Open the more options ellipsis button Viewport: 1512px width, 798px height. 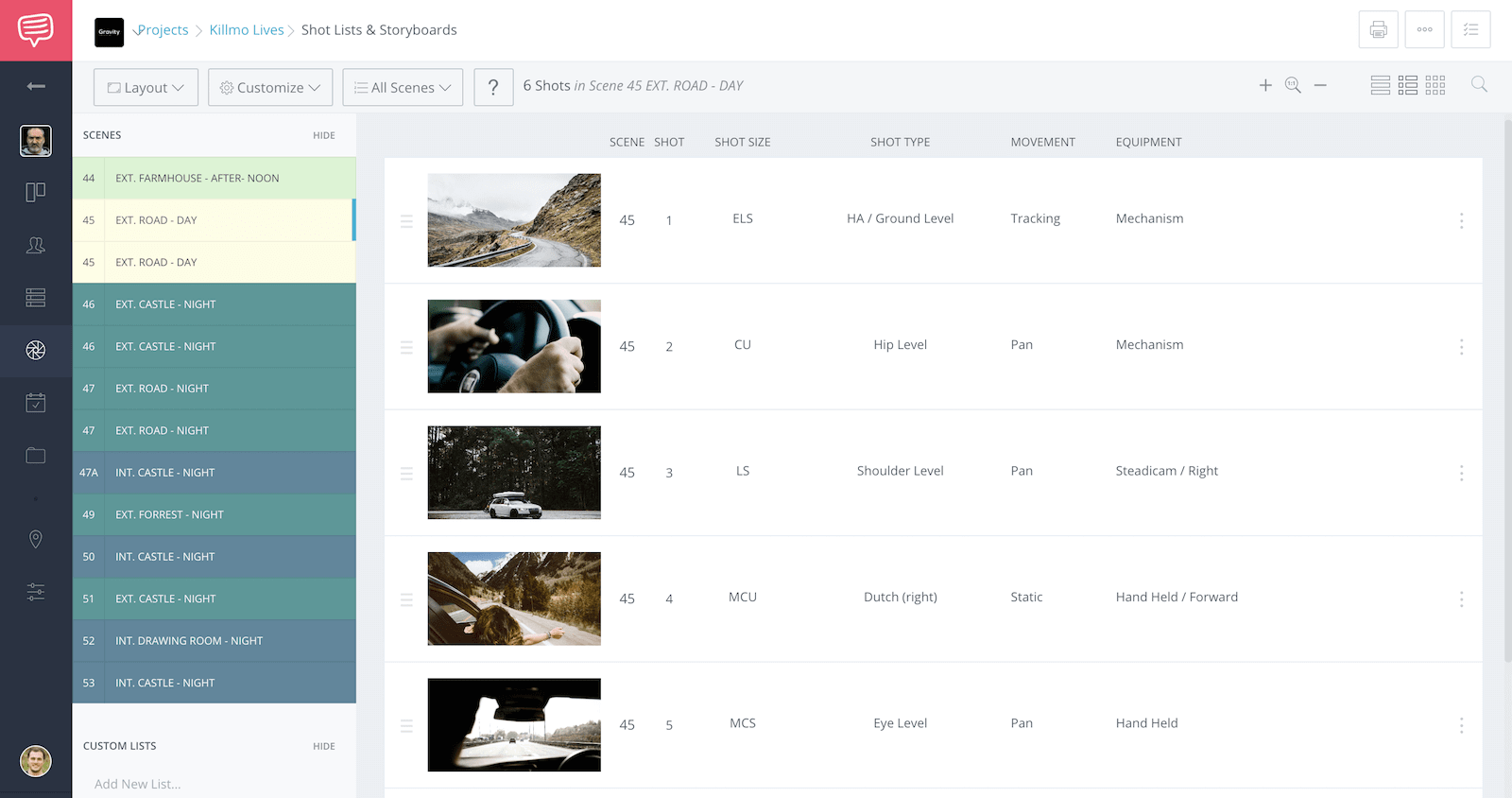tap(1424, 29)
